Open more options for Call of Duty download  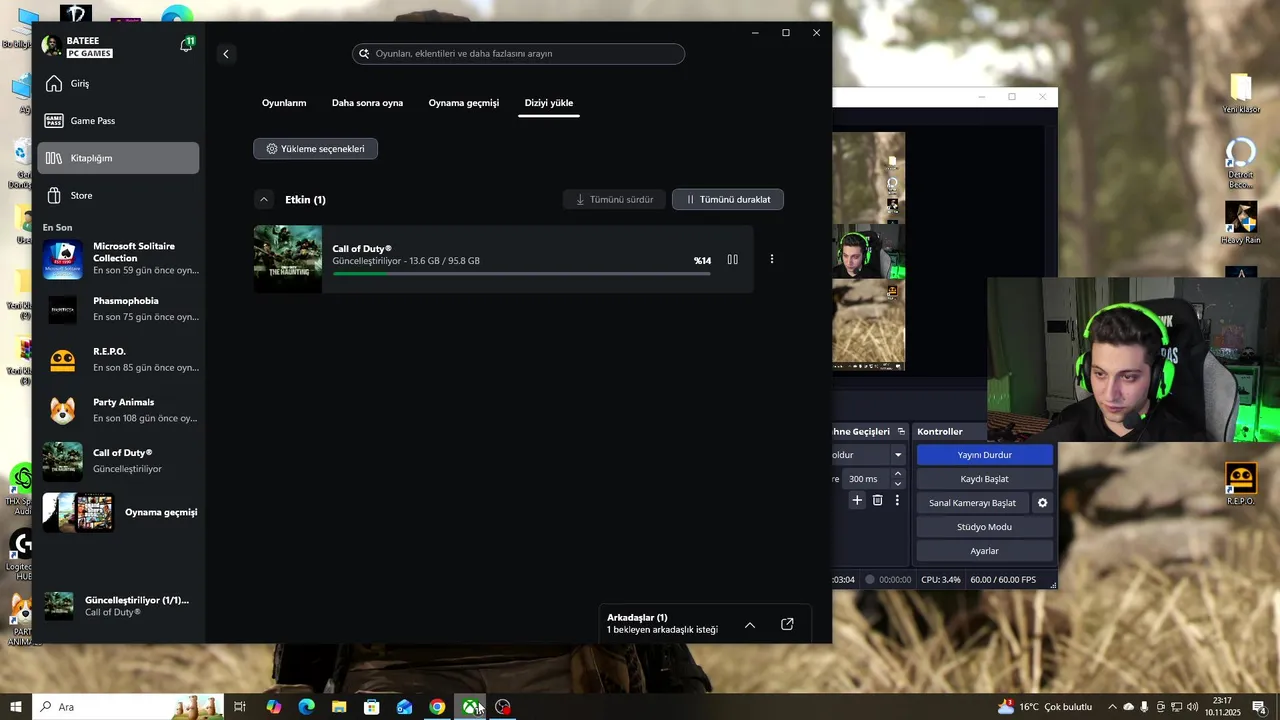(771, 259)
